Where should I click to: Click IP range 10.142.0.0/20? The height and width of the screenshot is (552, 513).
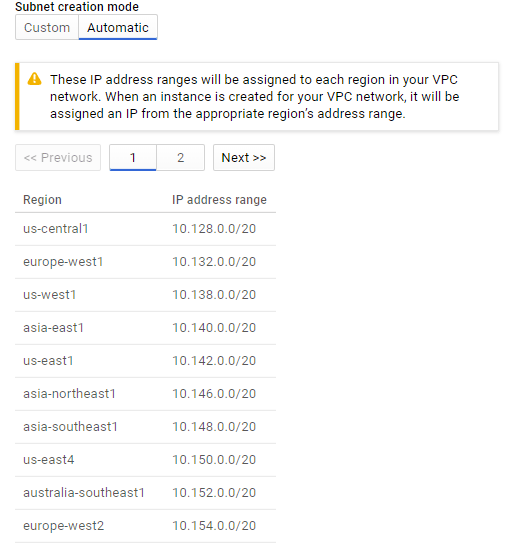pyautogui.click(x=214, y=361)
